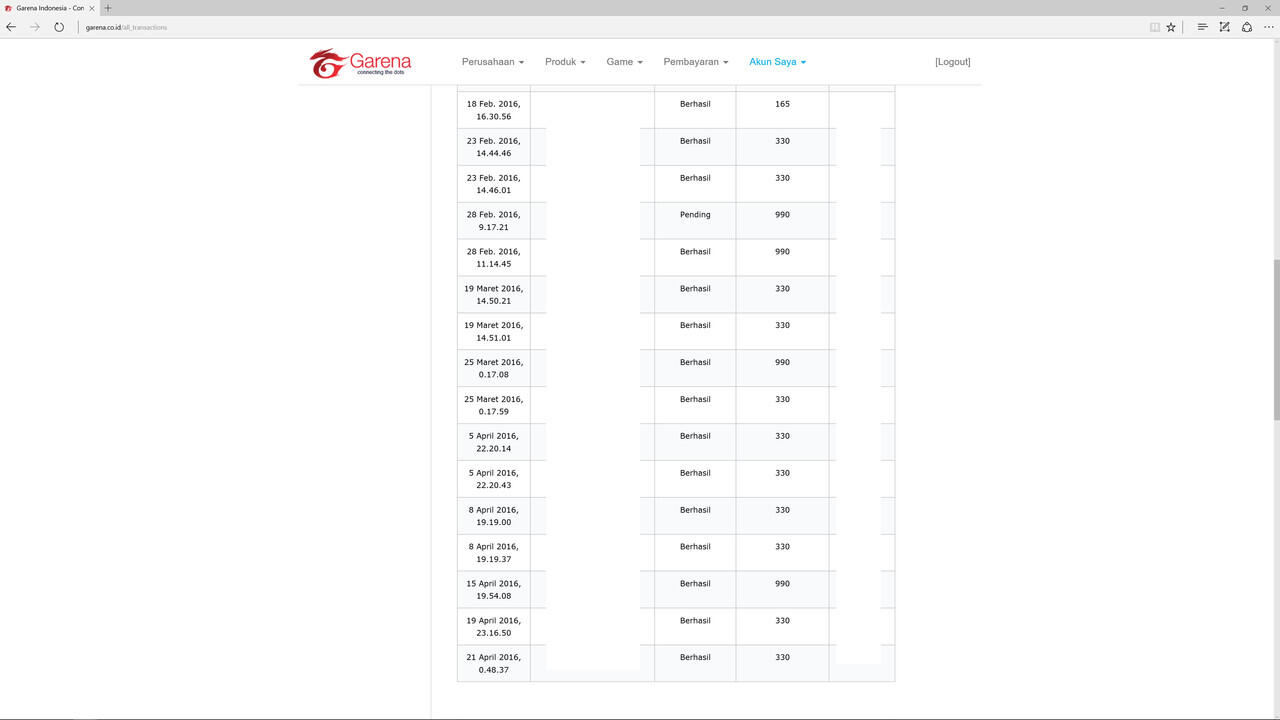Select the Garena Indonesia tab

pyautogui.click(x=50, y=8)
